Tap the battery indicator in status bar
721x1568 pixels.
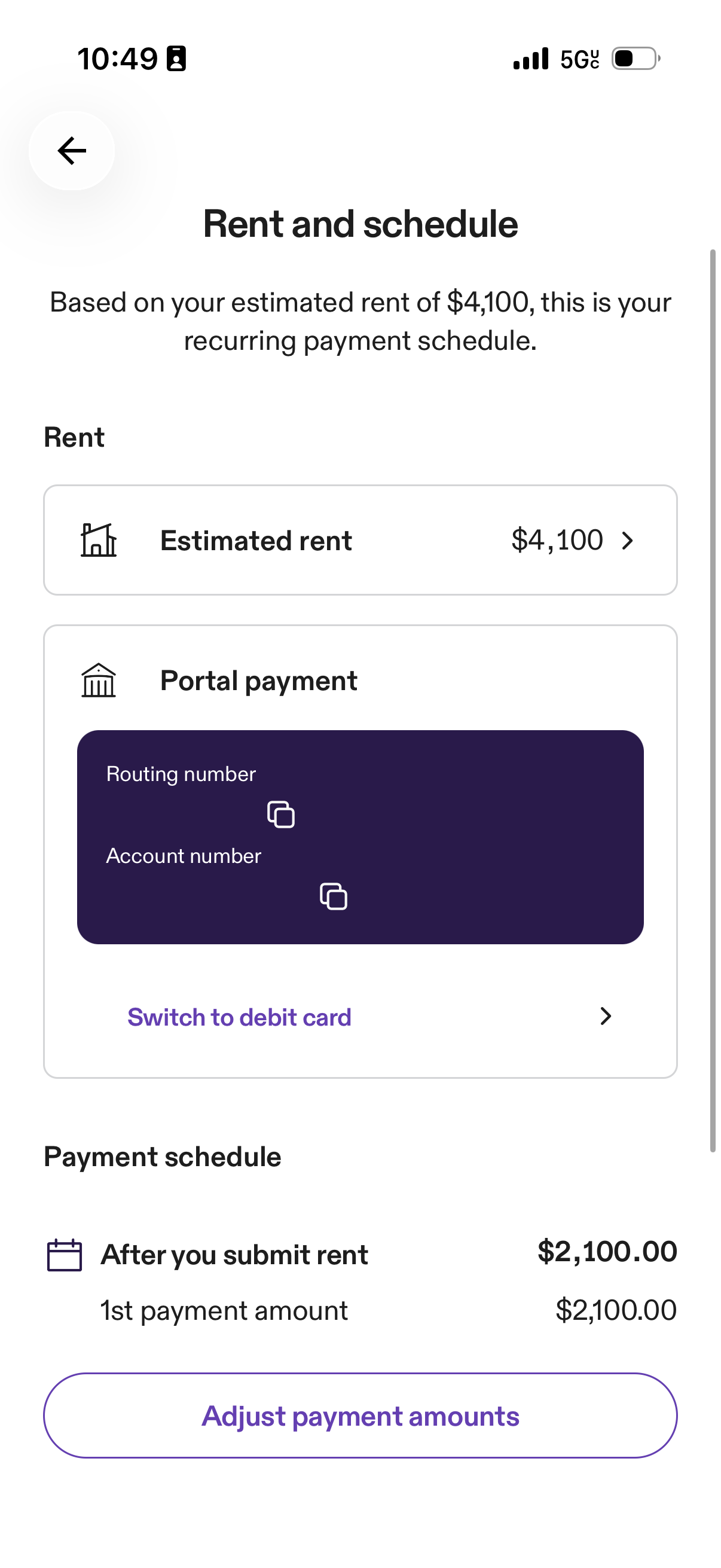[636, 59]
